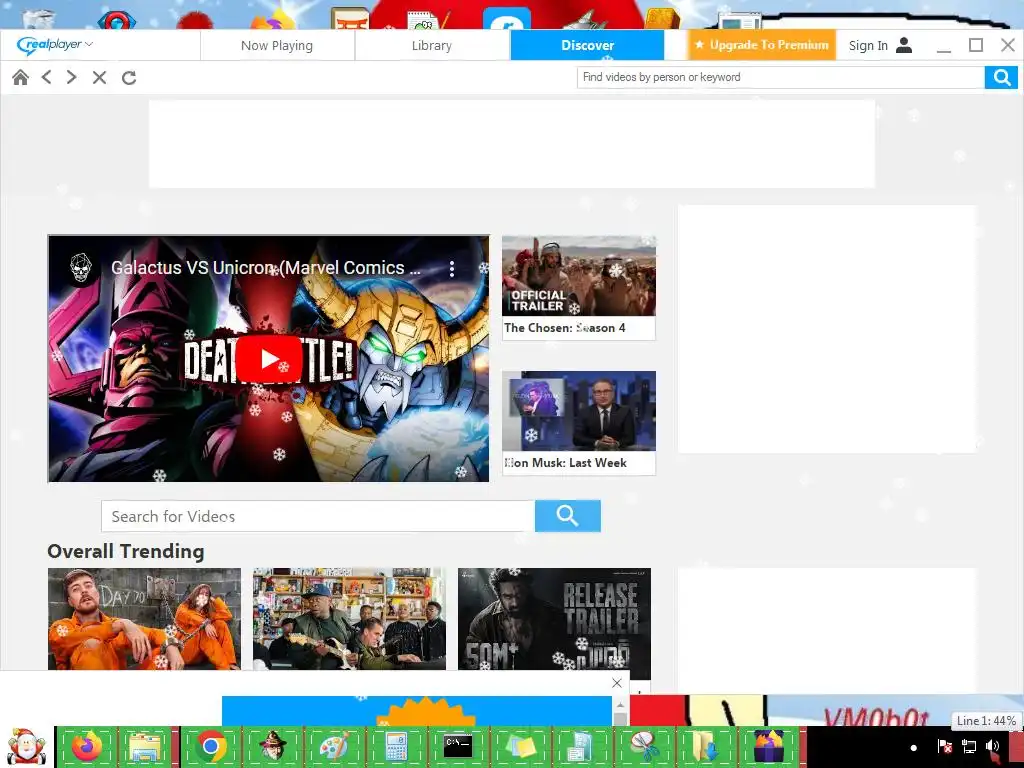The width and height of the screenshot is (1024, 768).
Task: Close the bottom banner ad with X
Action: tap(617, 683)
